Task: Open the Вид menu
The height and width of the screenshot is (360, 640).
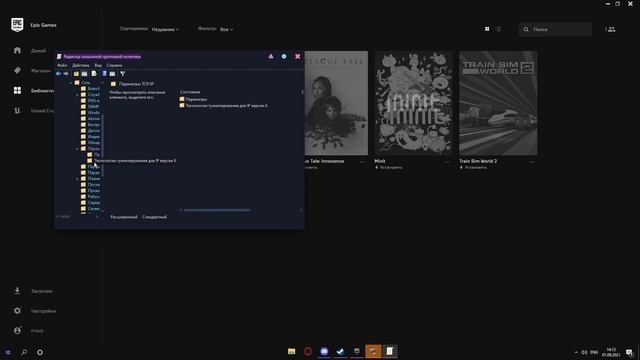Action: click(98, 65)
